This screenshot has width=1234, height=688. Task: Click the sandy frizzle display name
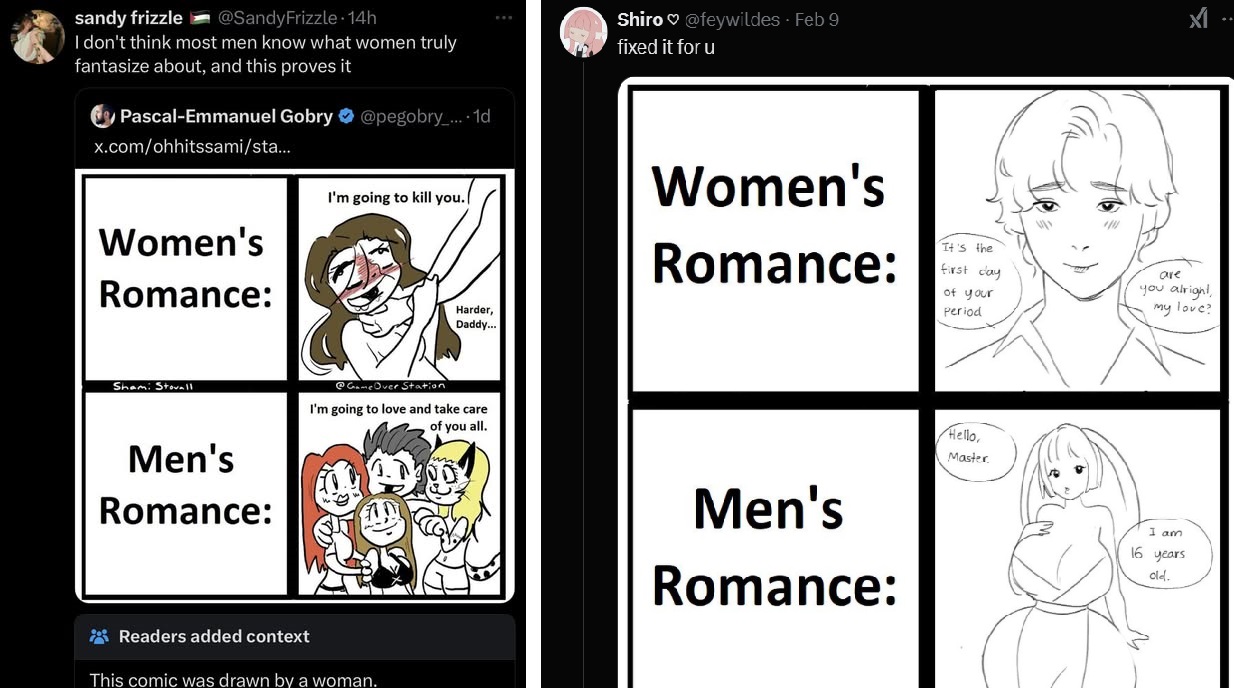(x=128, y=18)
